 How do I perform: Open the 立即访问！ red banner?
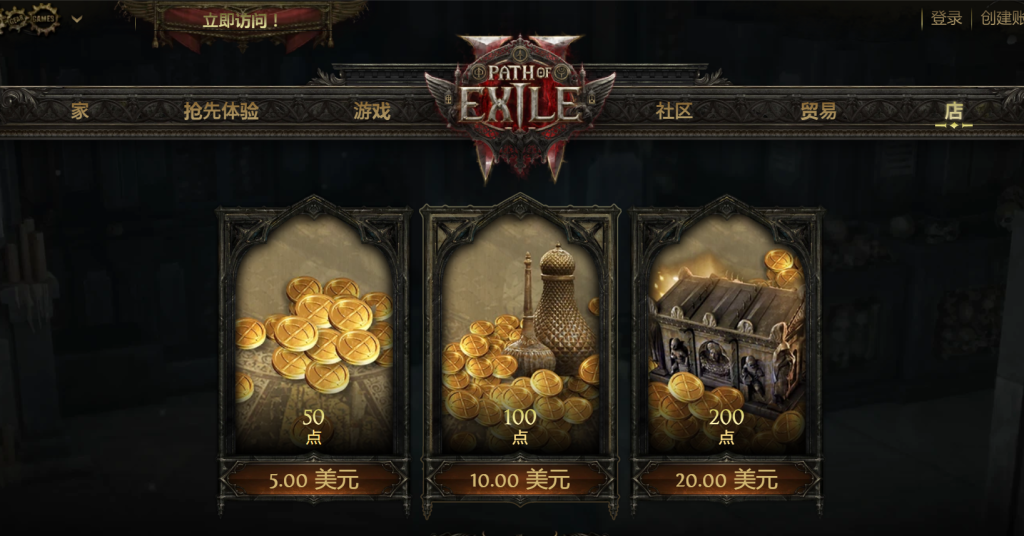[241, 20]
